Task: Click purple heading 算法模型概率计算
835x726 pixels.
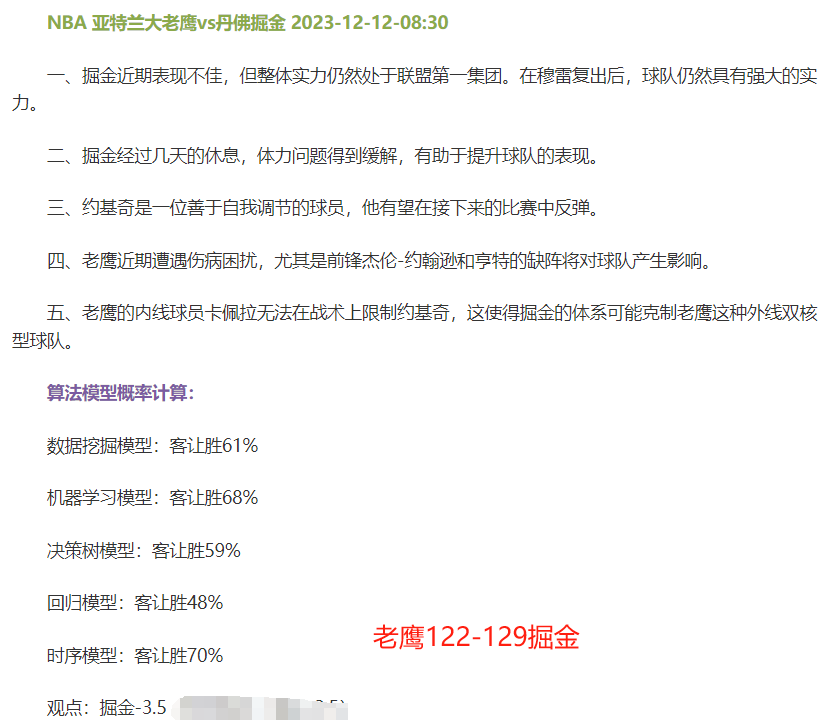Action: pos(120,393)
